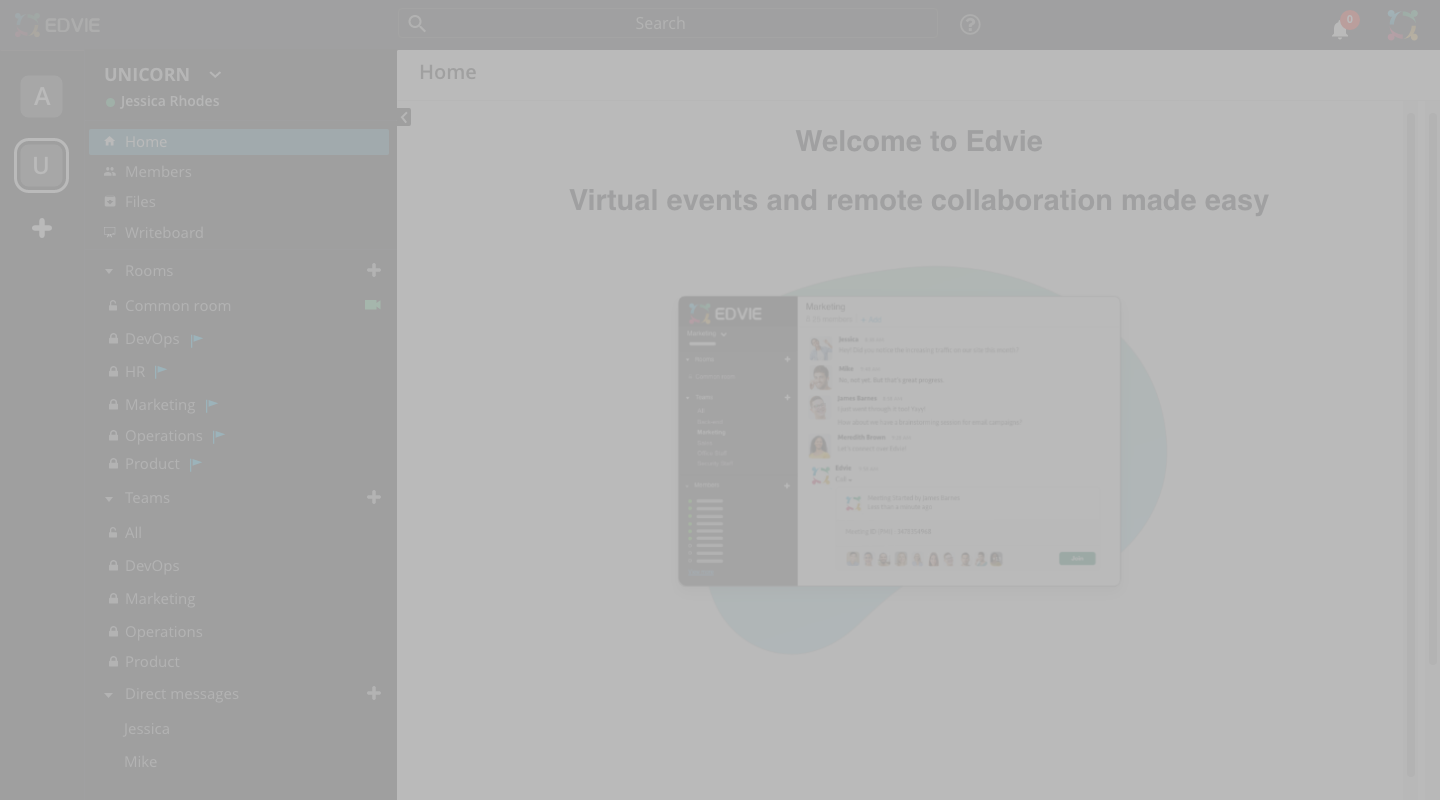The height and width of the screenshot is (800, 1440).
Task: Open the help question mark icon
Action: pos(969,24)
